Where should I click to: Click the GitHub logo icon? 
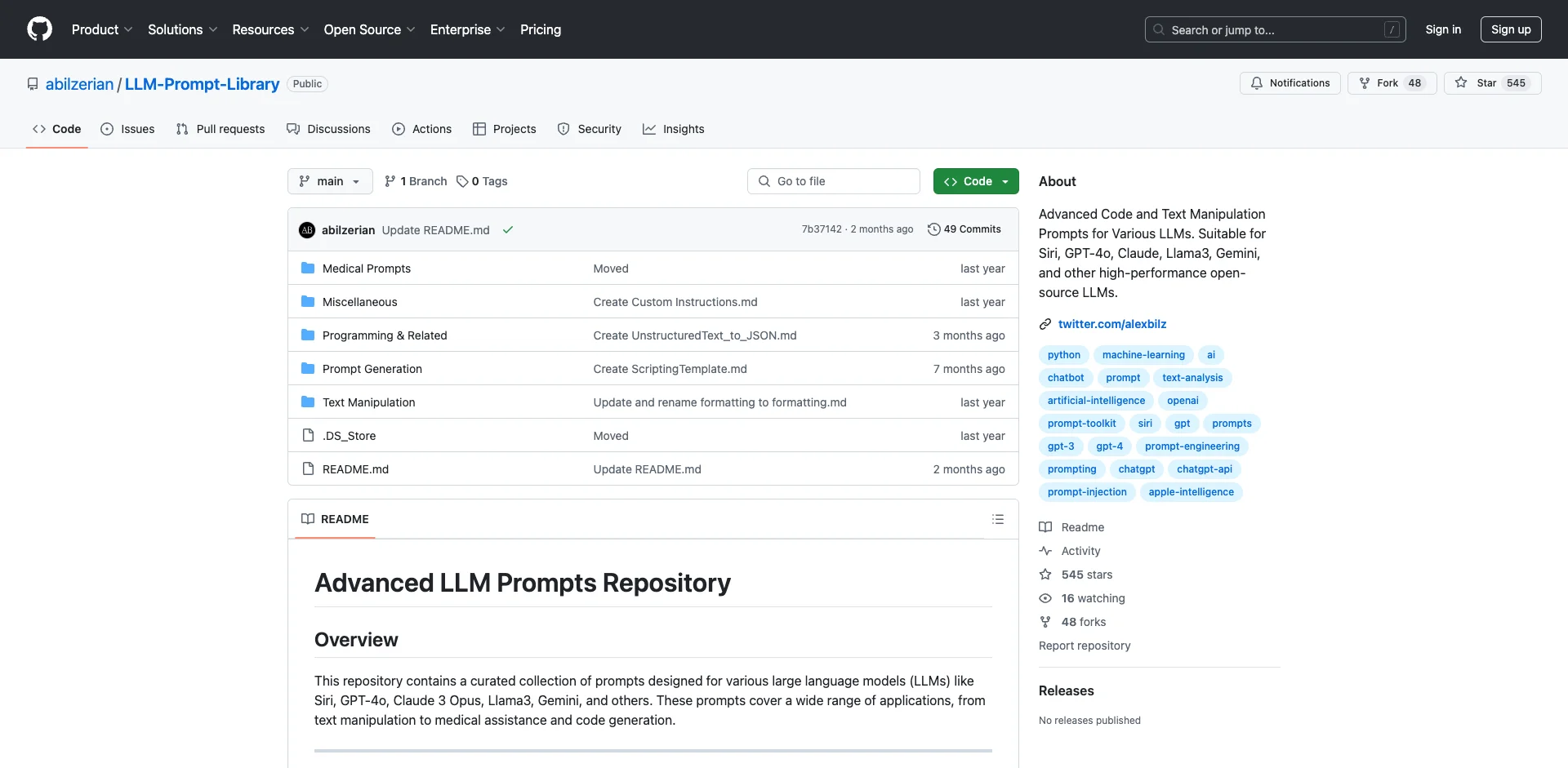[x=39, y=29]
